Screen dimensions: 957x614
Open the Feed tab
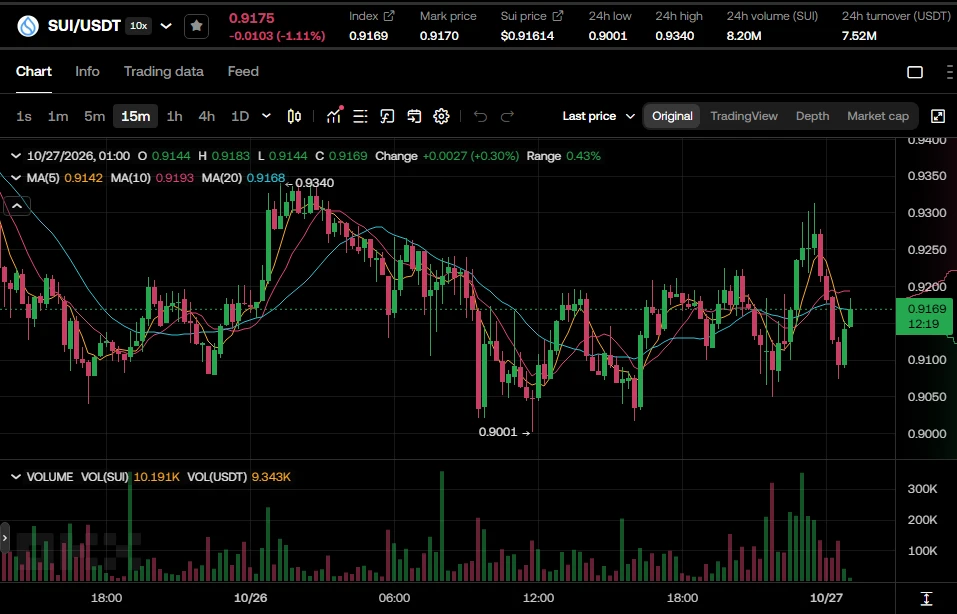point(243,71)
